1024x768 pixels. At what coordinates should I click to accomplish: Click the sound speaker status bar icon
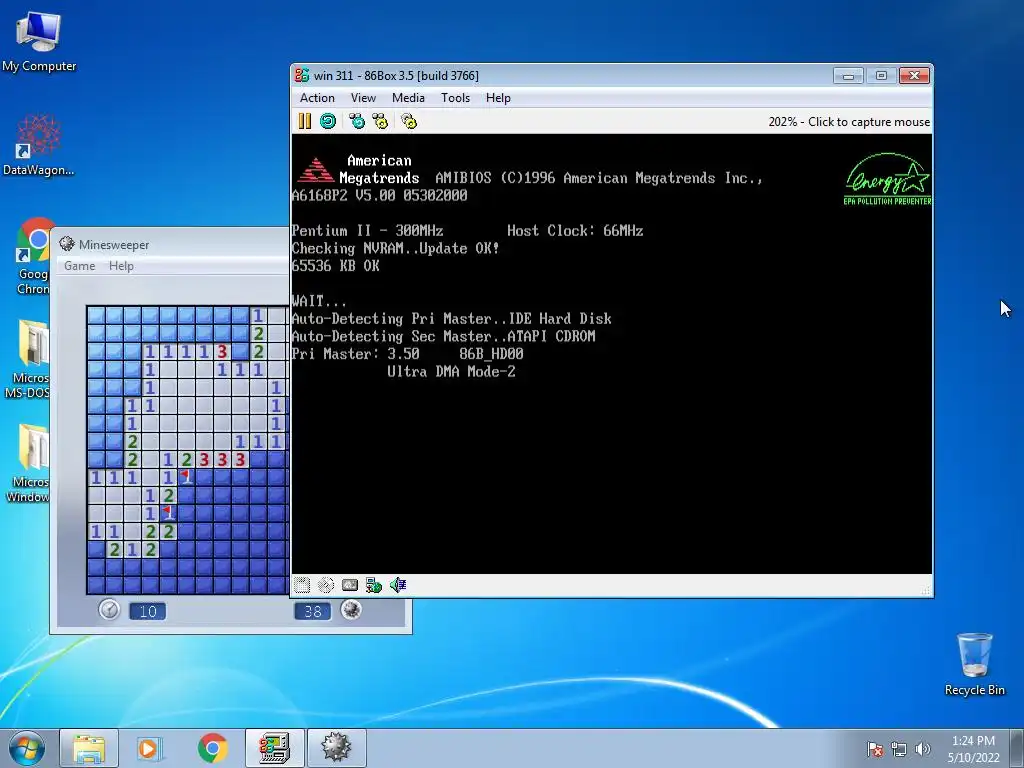pos(398,585)
